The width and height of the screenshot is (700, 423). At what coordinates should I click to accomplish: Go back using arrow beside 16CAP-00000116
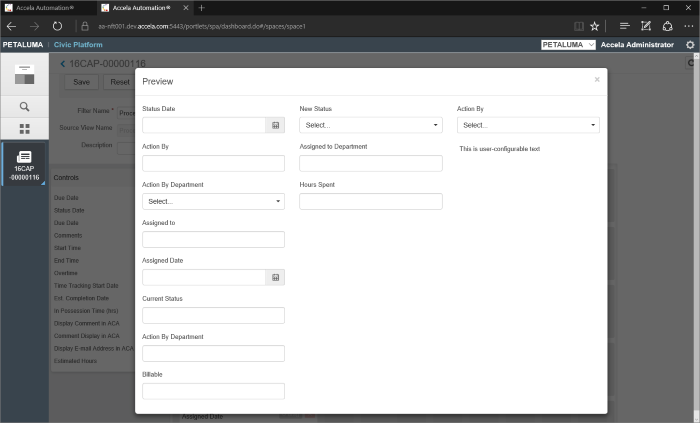click(x=62, y=63)
